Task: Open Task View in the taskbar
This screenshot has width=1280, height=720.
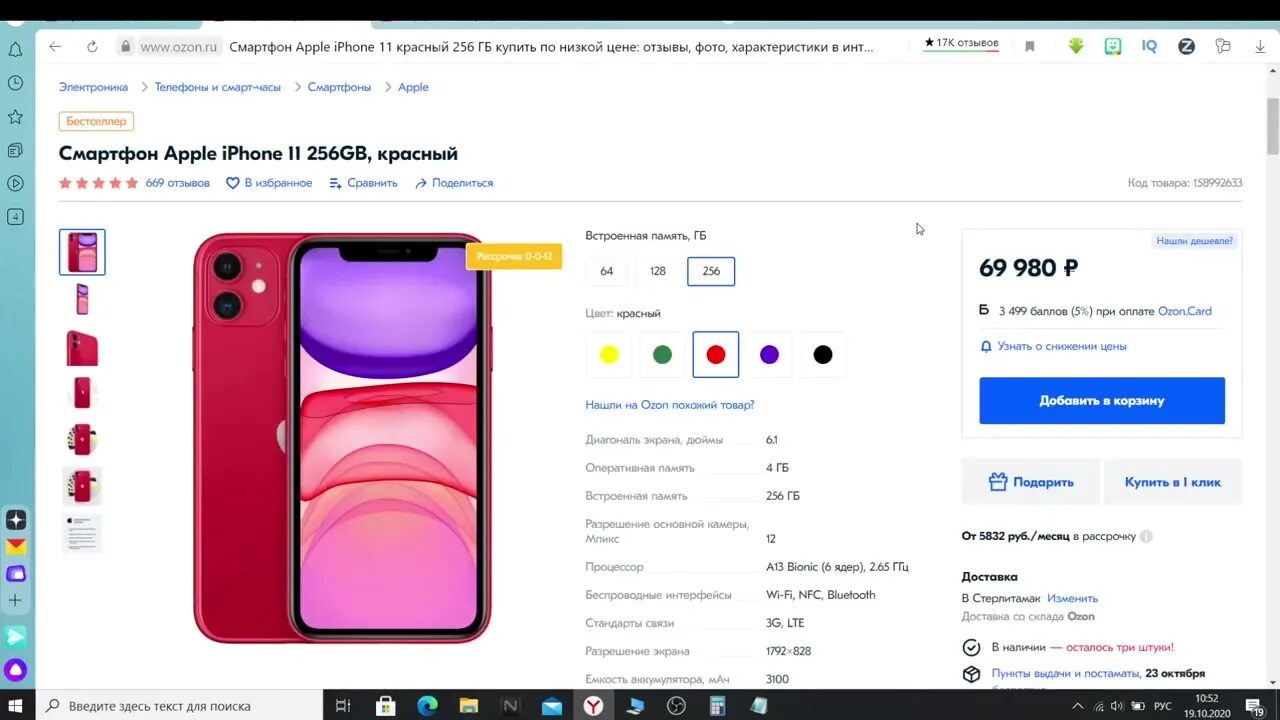Action: coord(343,705)
